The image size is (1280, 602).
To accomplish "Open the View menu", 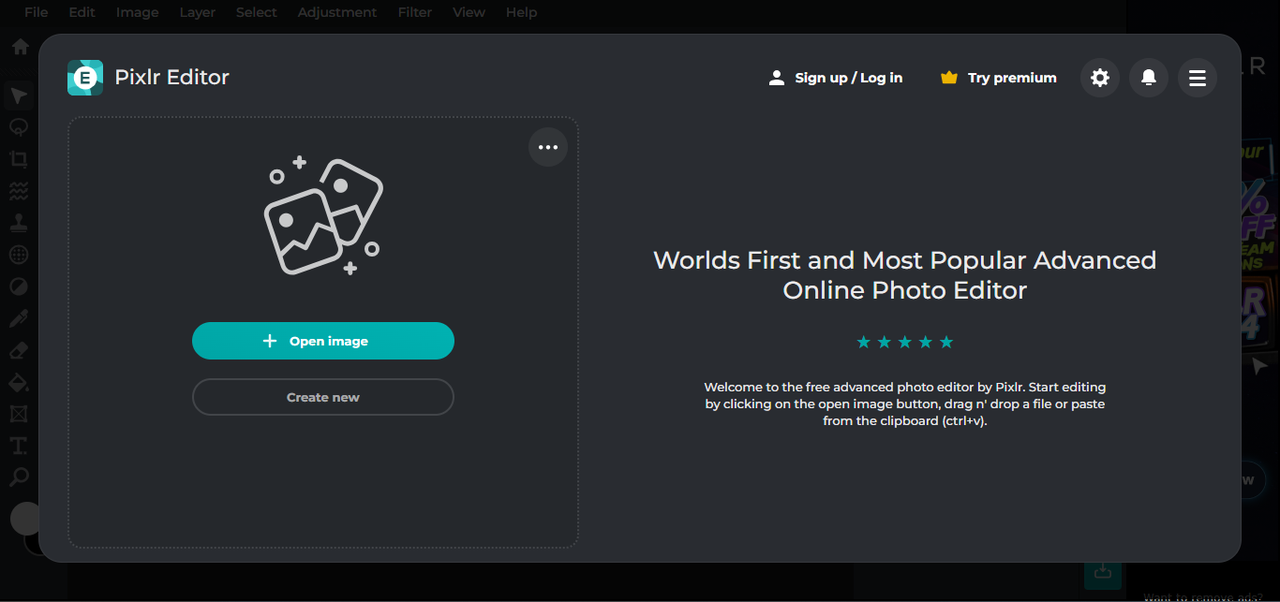I will [469, 12].
